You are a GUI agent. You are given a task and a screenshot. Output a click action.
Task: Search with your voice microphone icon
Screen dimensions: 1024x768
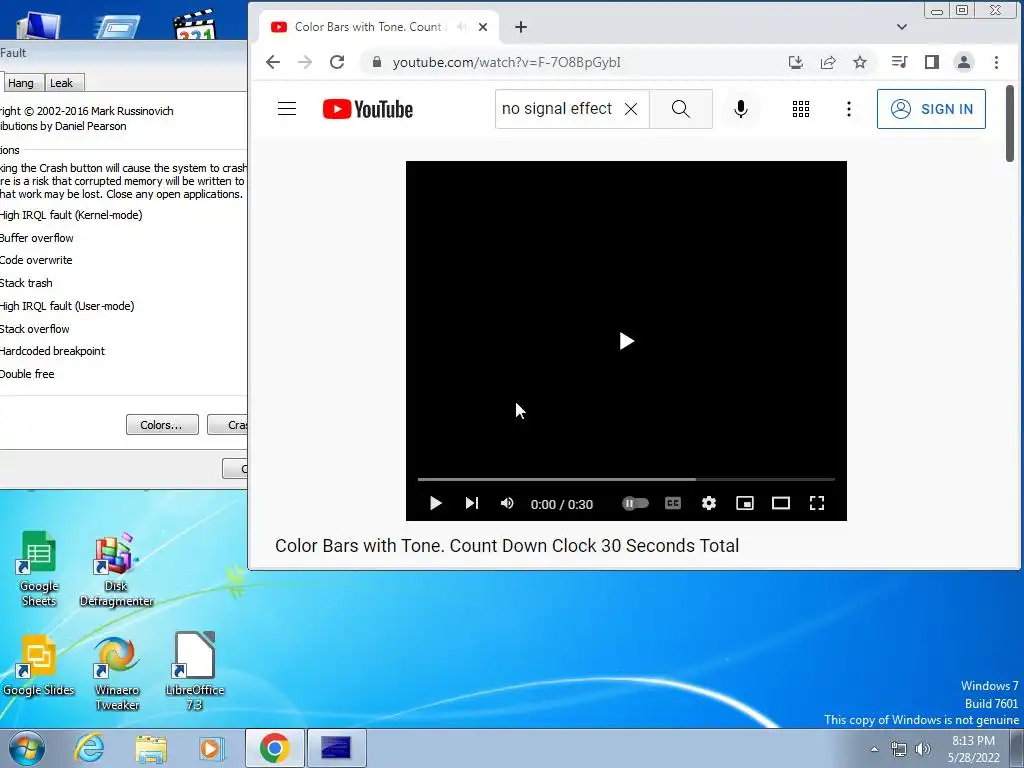click(741, 109)
